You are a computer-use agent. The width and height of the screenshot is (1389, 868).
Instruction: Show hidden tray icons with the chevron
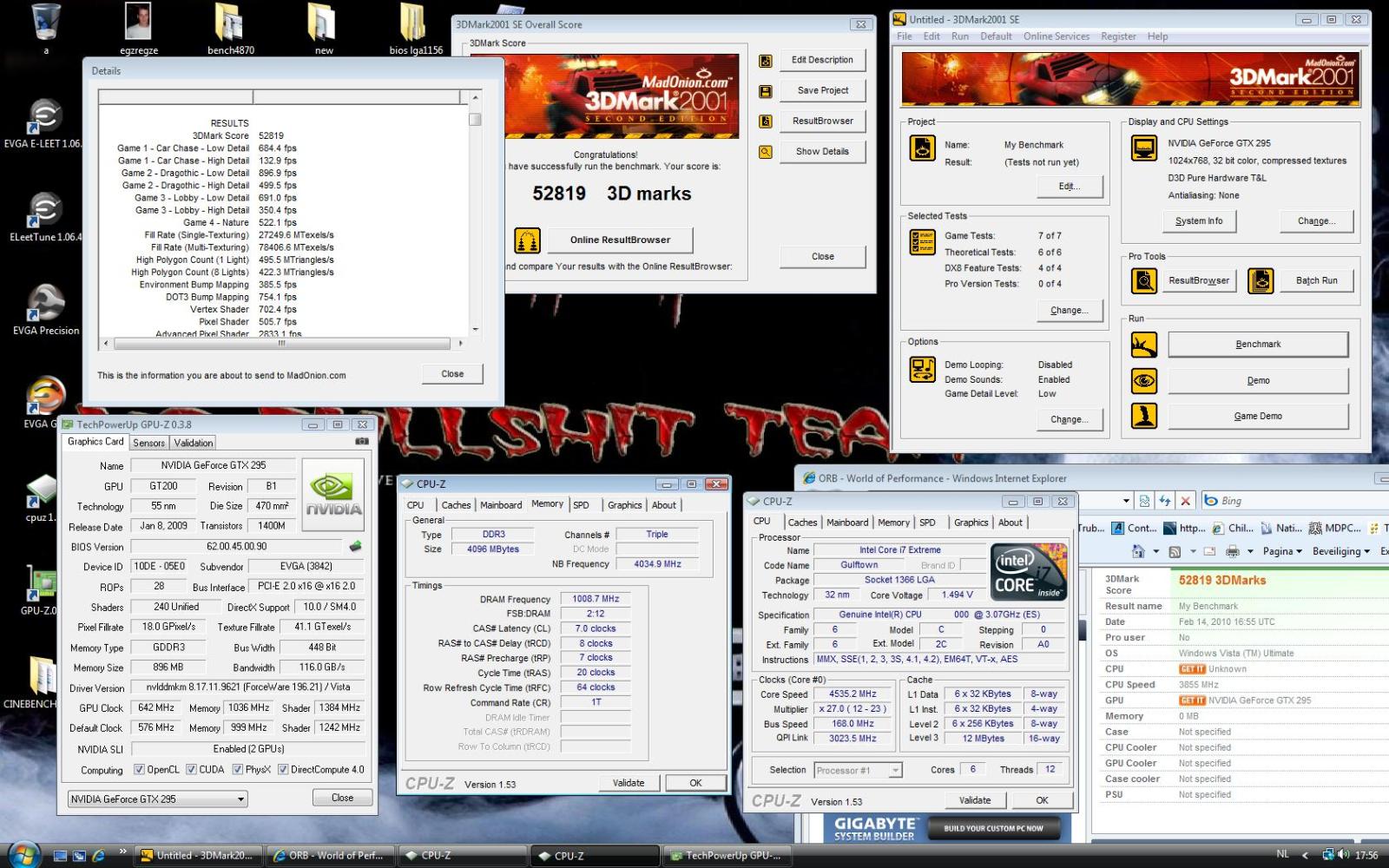[1305, 855]
